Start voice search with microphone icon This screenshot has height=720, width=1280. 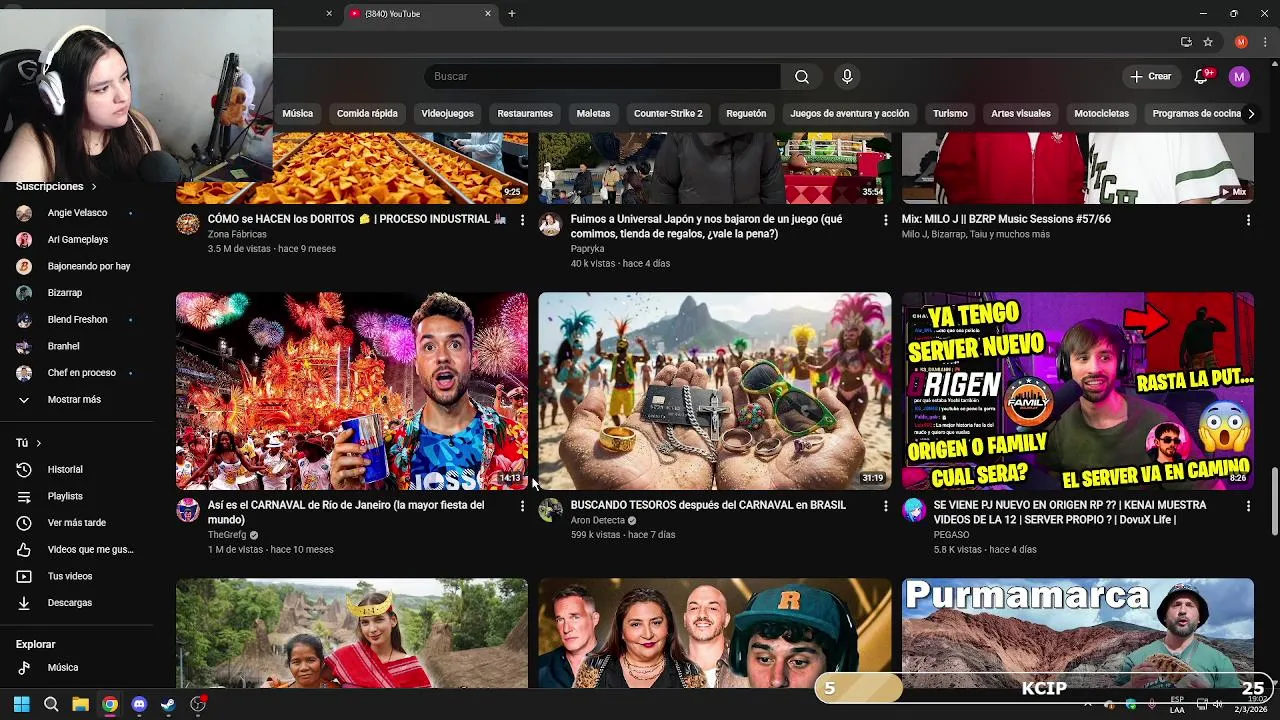click(x=847, y=77)
